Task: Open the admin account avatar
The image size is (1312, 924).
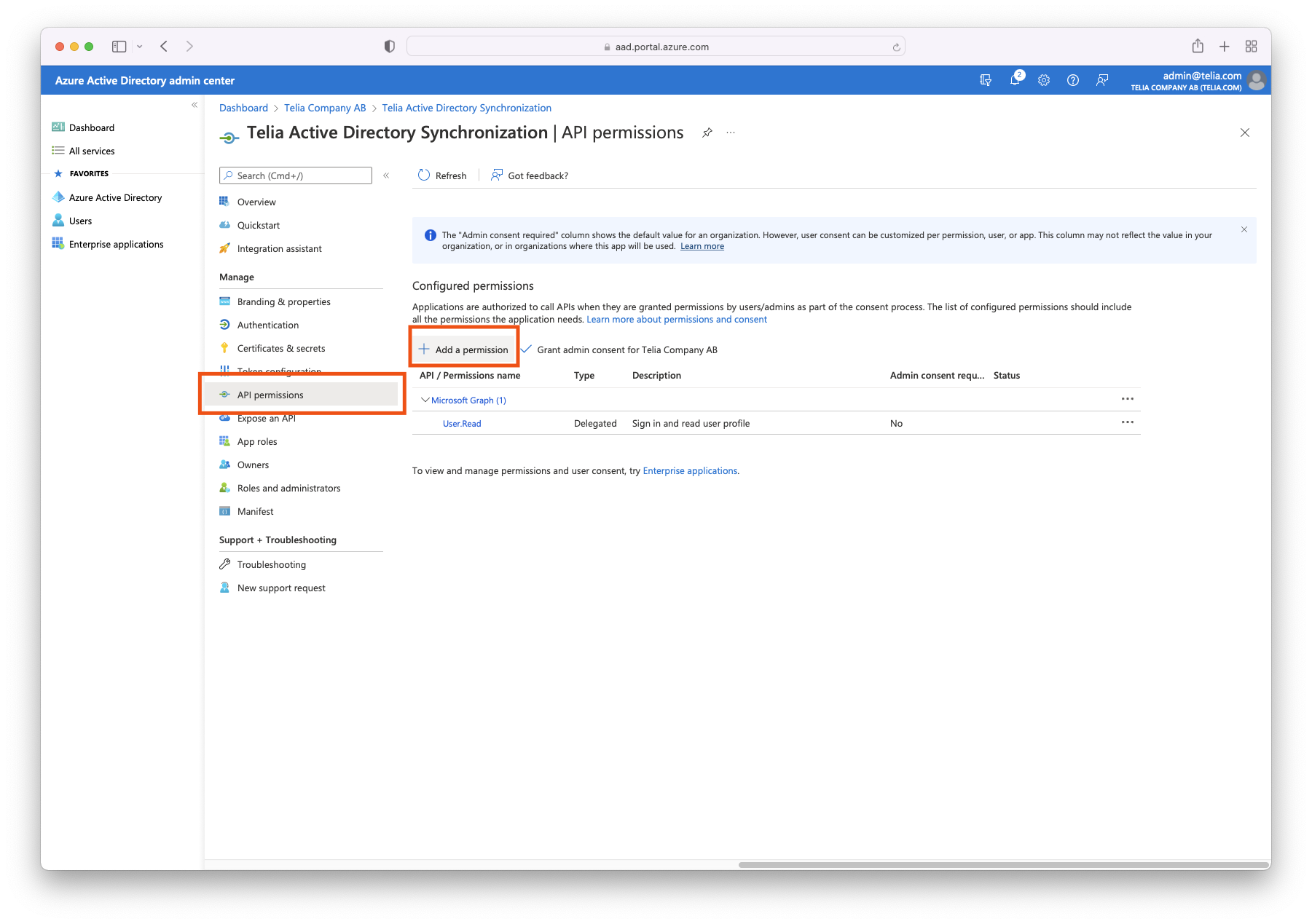Action: 1256,80
